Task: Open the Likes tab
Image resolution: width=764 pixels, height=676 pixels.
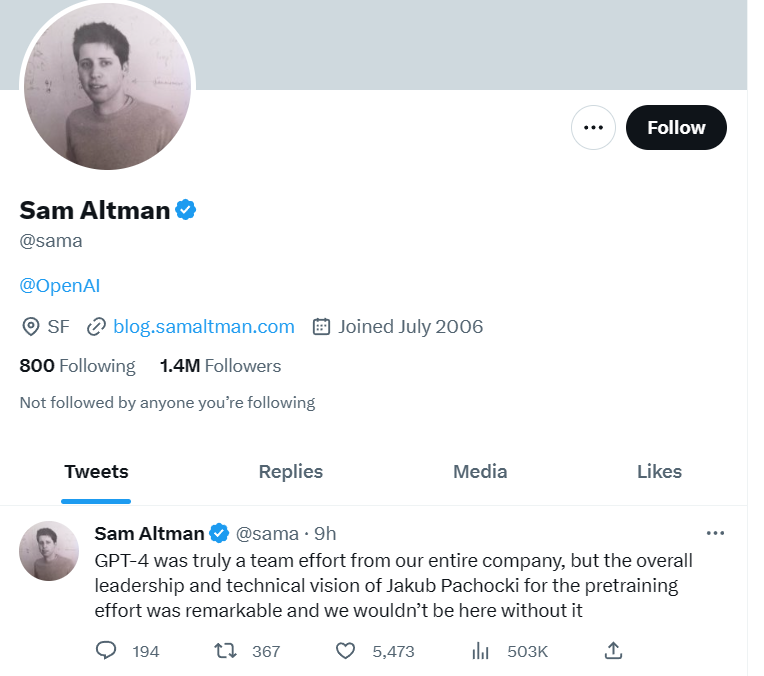Action: [659, 472]
